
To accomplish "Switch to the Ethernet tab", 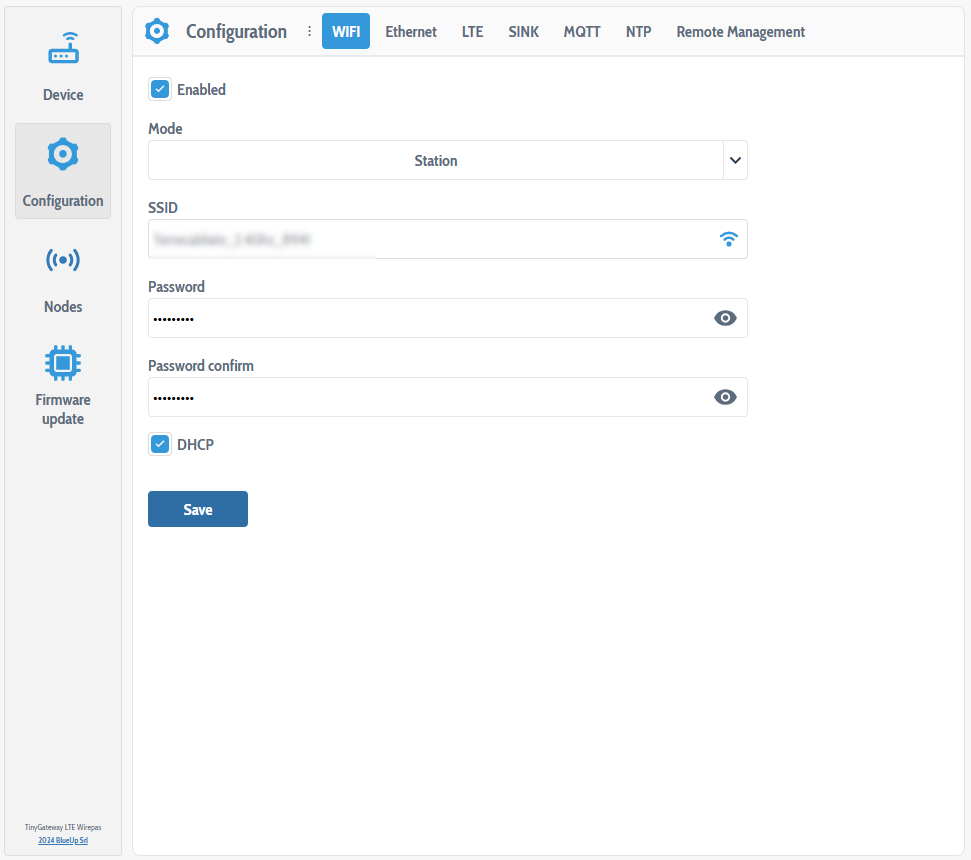I will coord(411,32).
